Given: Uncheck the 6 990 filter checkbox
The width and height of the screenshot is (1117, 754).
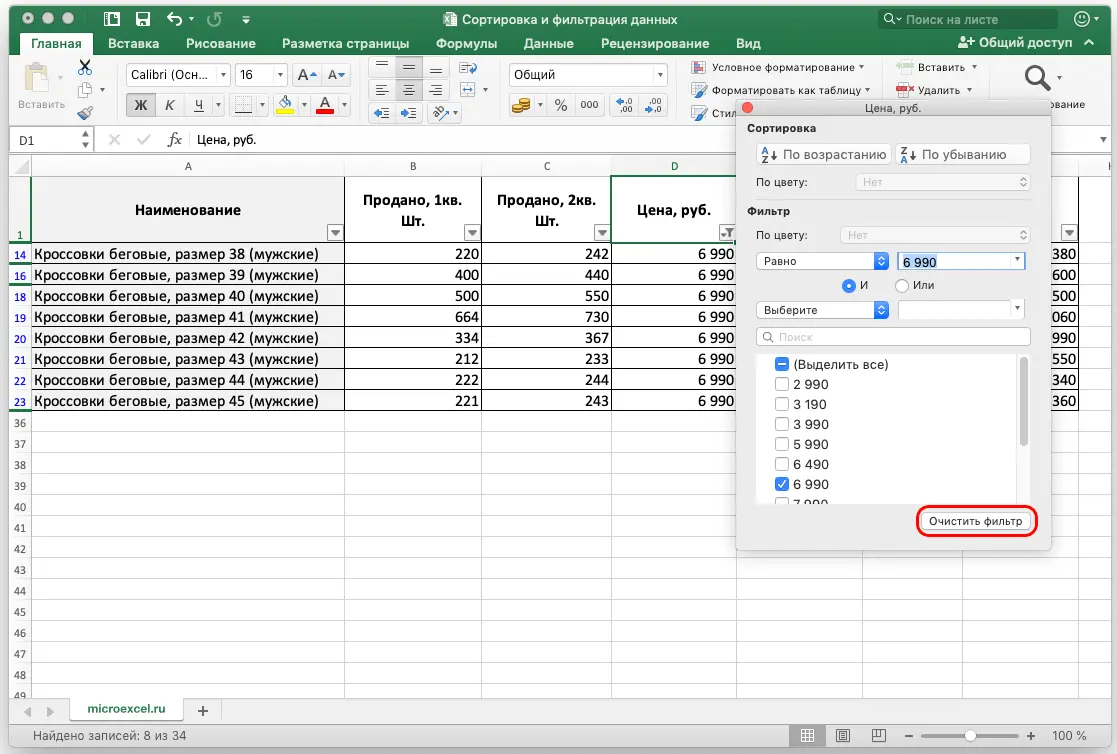Looking at the screenshot, I should tap(781, 484).
